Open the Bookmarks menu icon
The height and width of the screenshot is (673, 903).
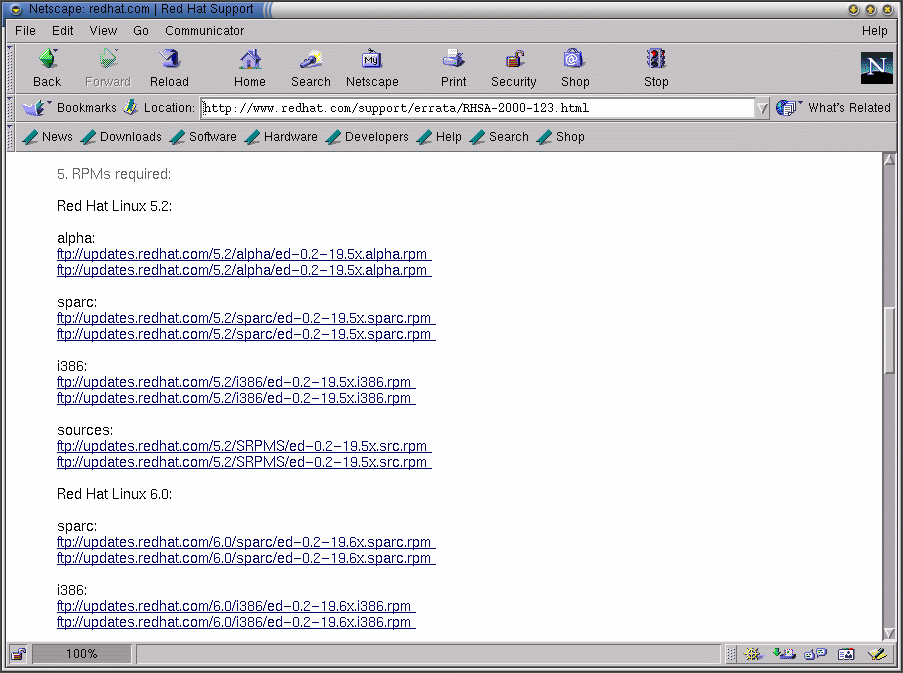(x=36, y=108)
